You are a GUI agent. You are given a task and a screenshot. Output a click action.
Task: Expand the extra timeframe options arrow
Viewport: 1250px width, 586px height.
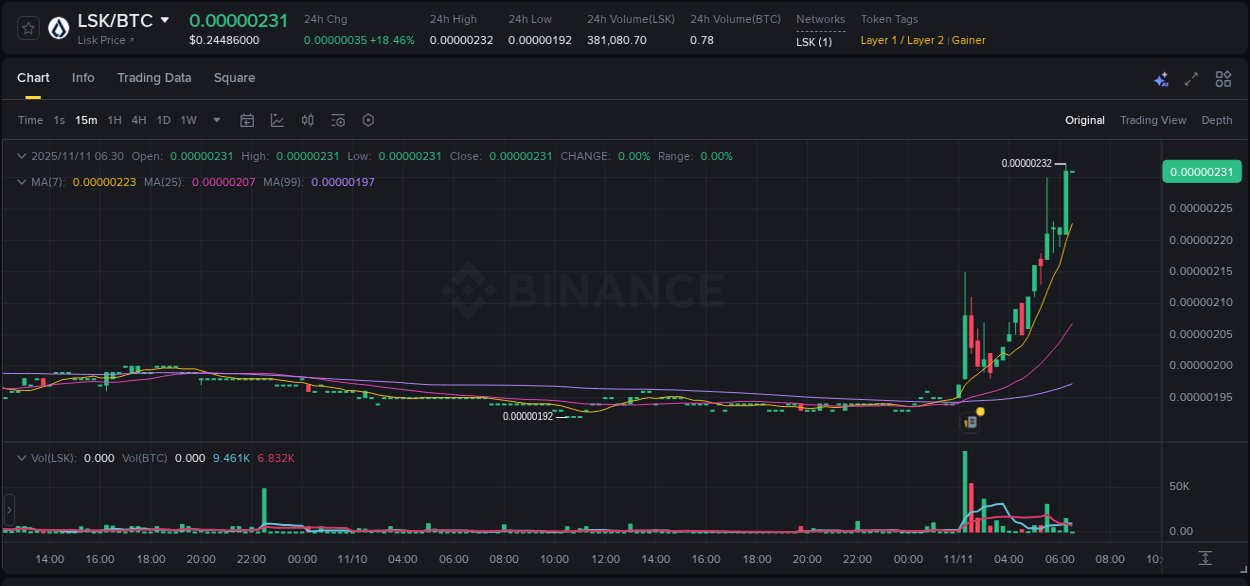click(215, 120)
